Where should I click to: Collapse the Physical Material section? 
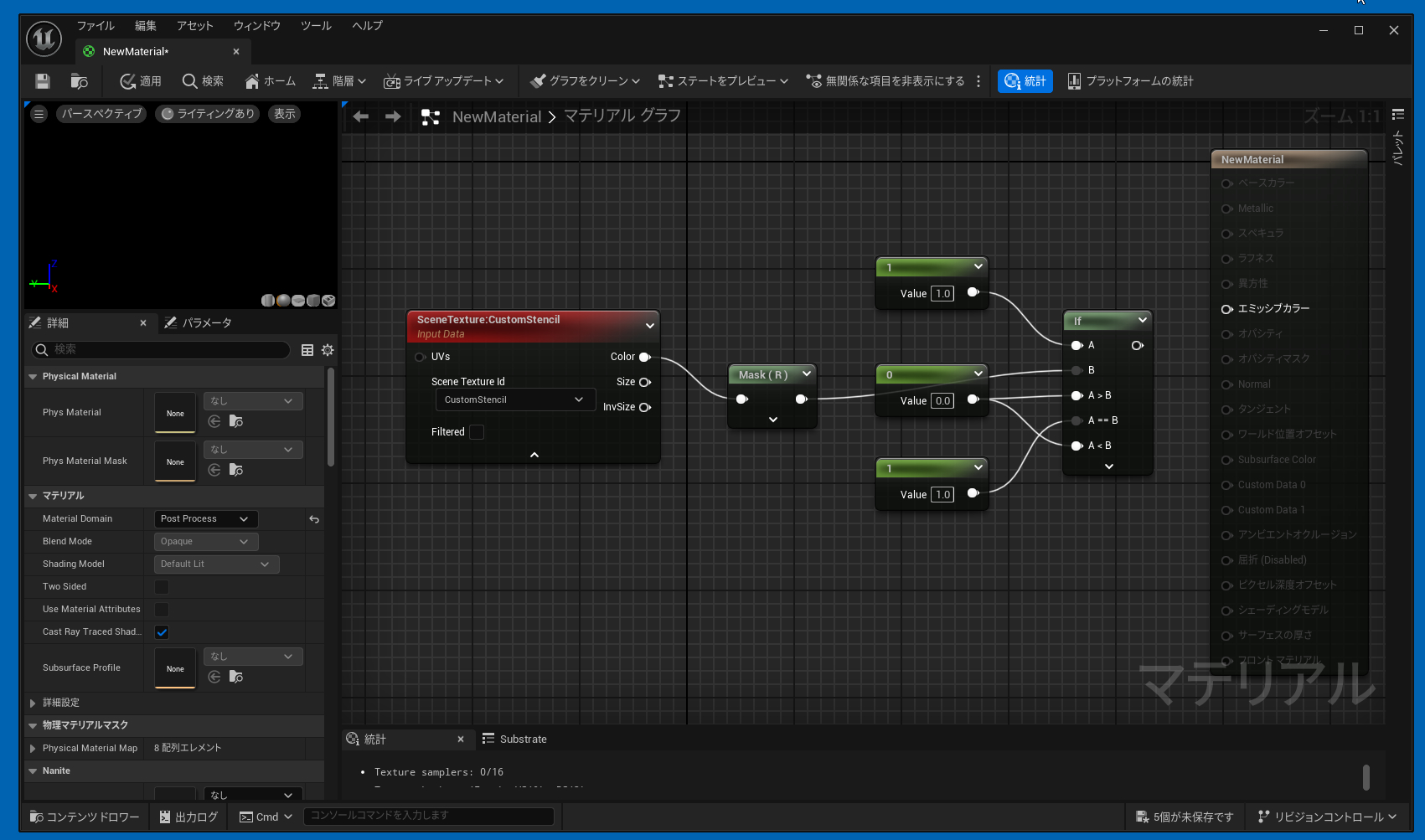33,377
